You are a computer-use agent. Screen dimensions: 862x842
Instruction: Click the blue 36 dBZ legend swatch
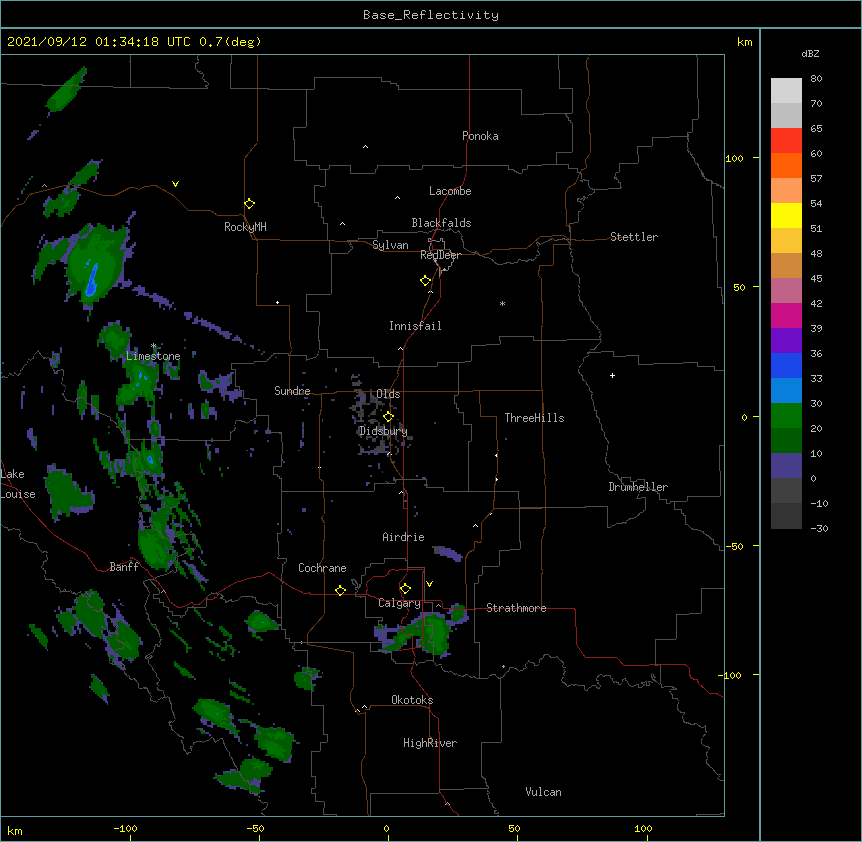click(x=786, y=365)
